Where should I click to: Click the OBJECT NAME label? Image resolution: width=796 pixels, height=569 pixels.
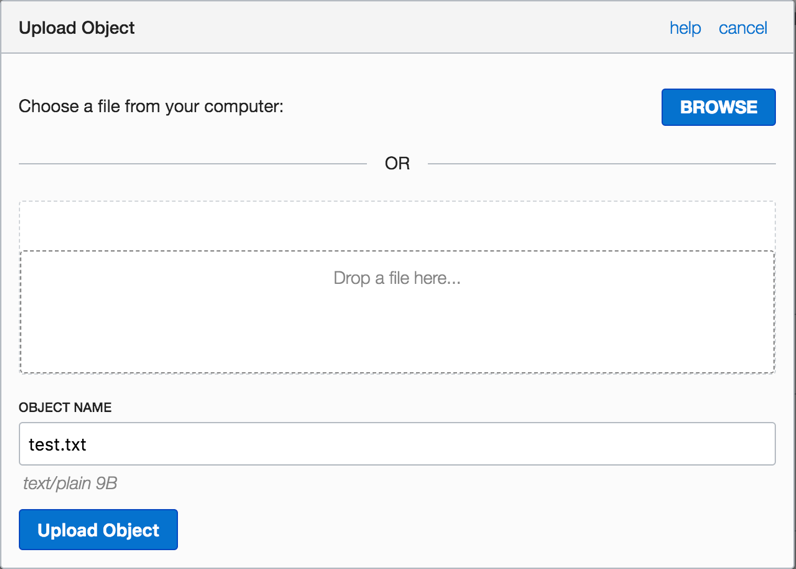coord(65,408)
